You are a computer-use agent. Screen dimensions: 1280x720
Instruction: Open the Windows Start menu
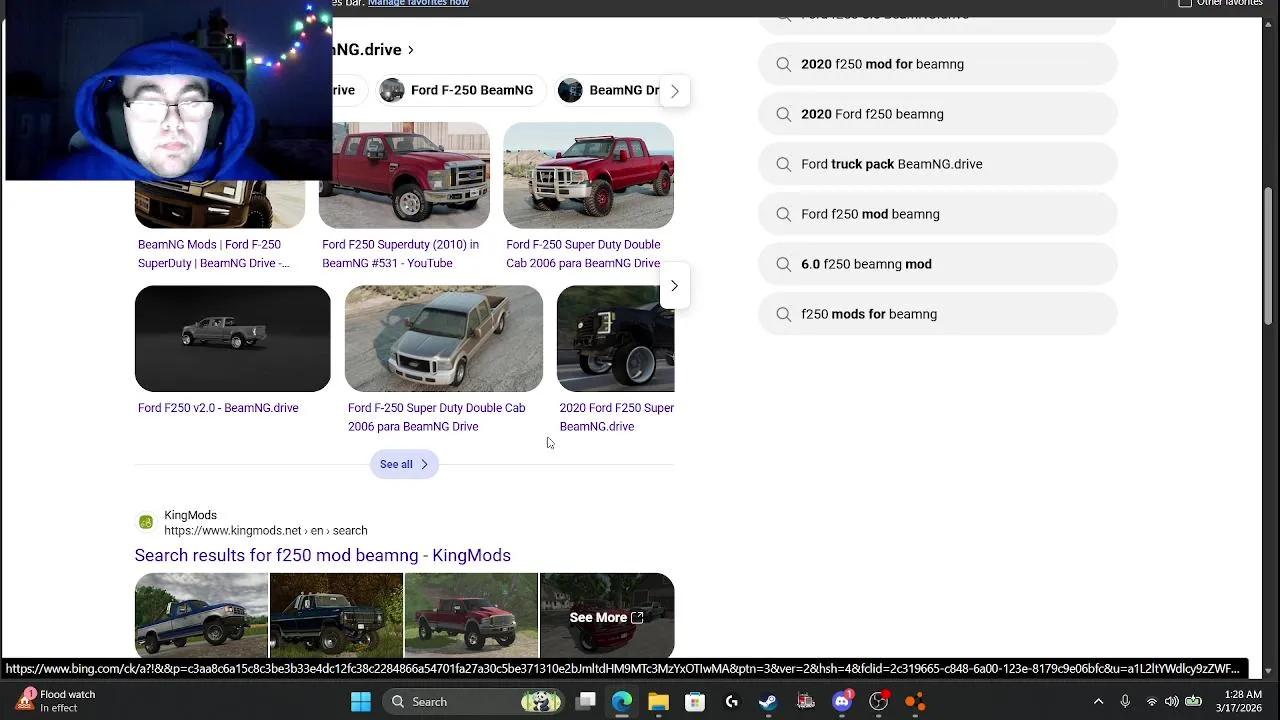(361, 702)
